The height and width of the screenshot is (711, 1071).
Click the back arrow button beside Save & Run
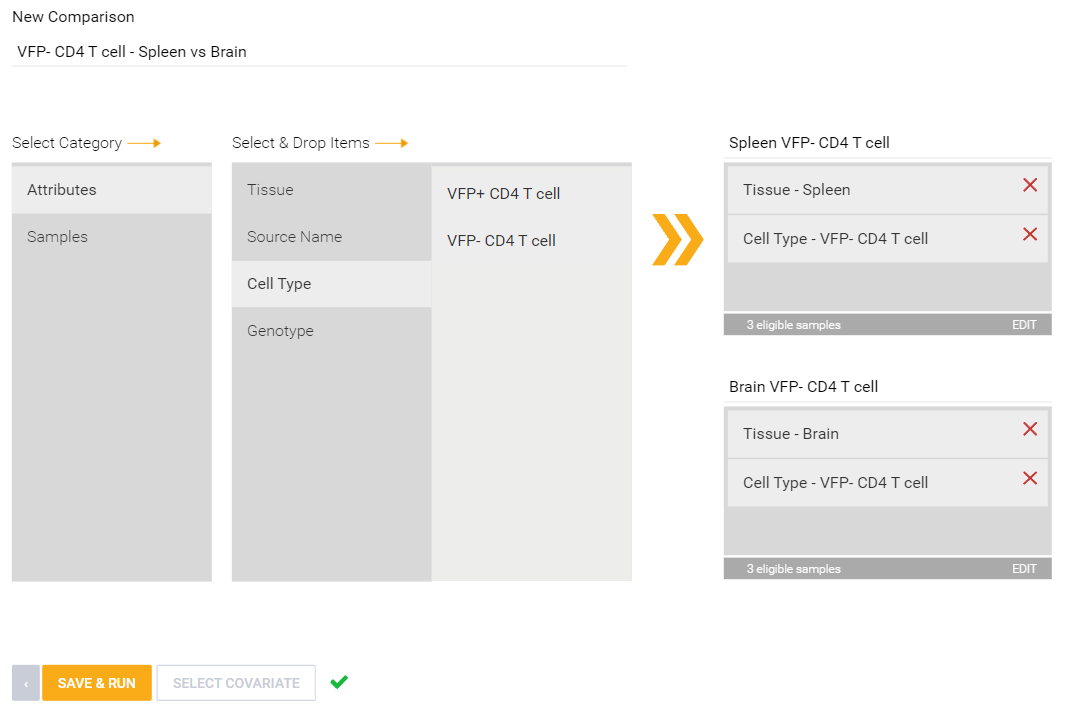[26, 683]
